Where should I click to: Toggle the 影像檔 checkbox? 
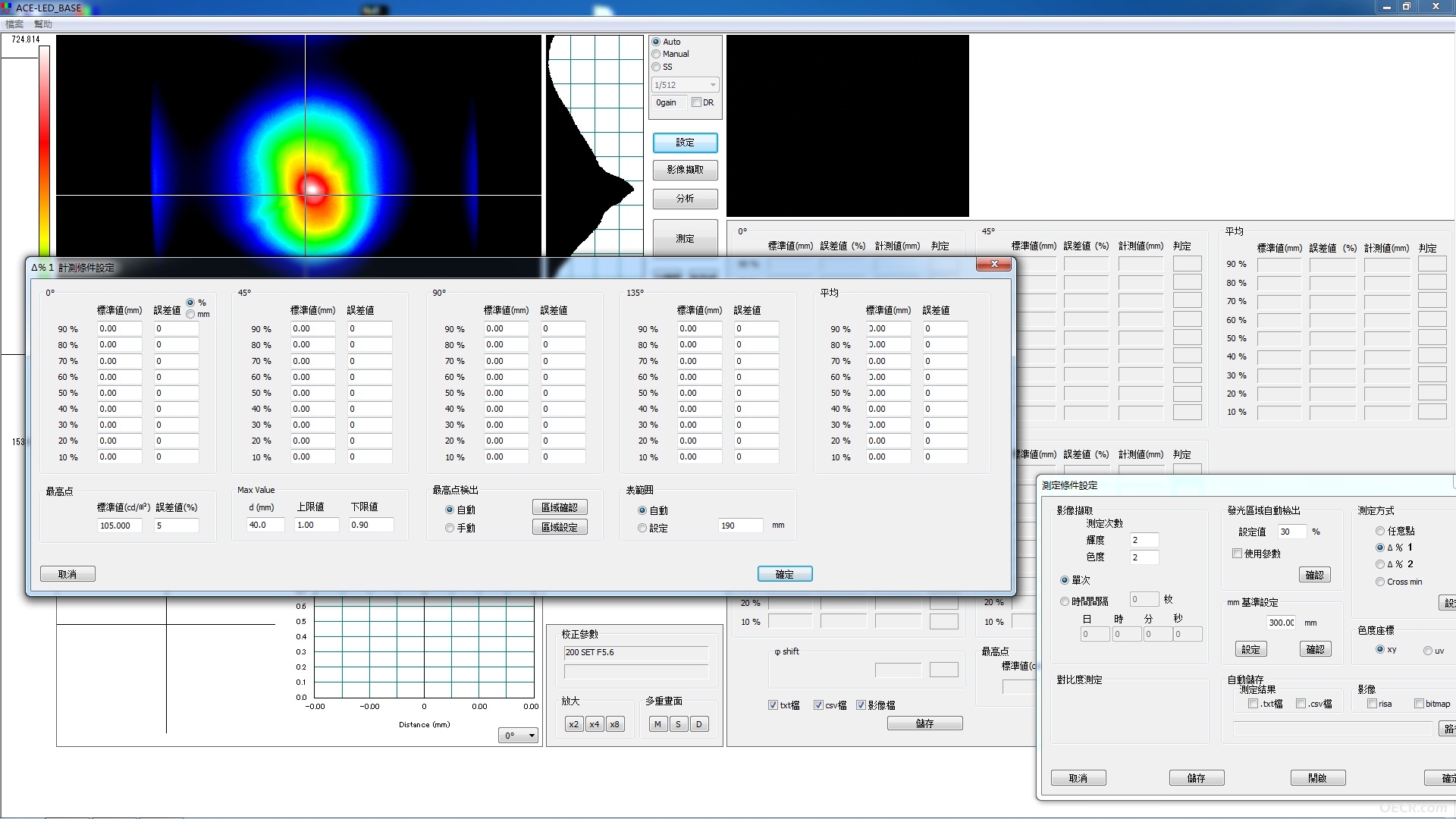[x=861, y=705]
